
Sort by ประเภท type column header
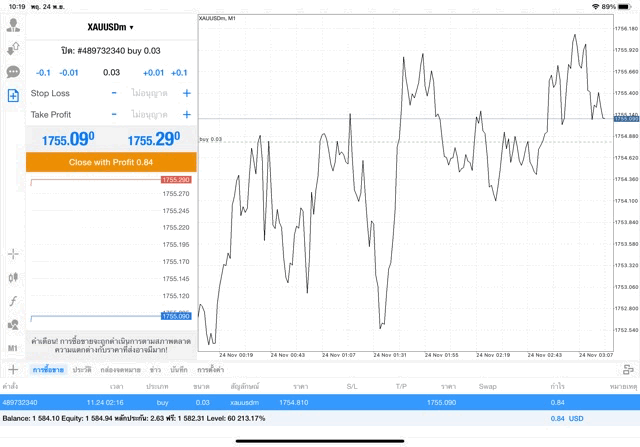(x=158, y=386)
